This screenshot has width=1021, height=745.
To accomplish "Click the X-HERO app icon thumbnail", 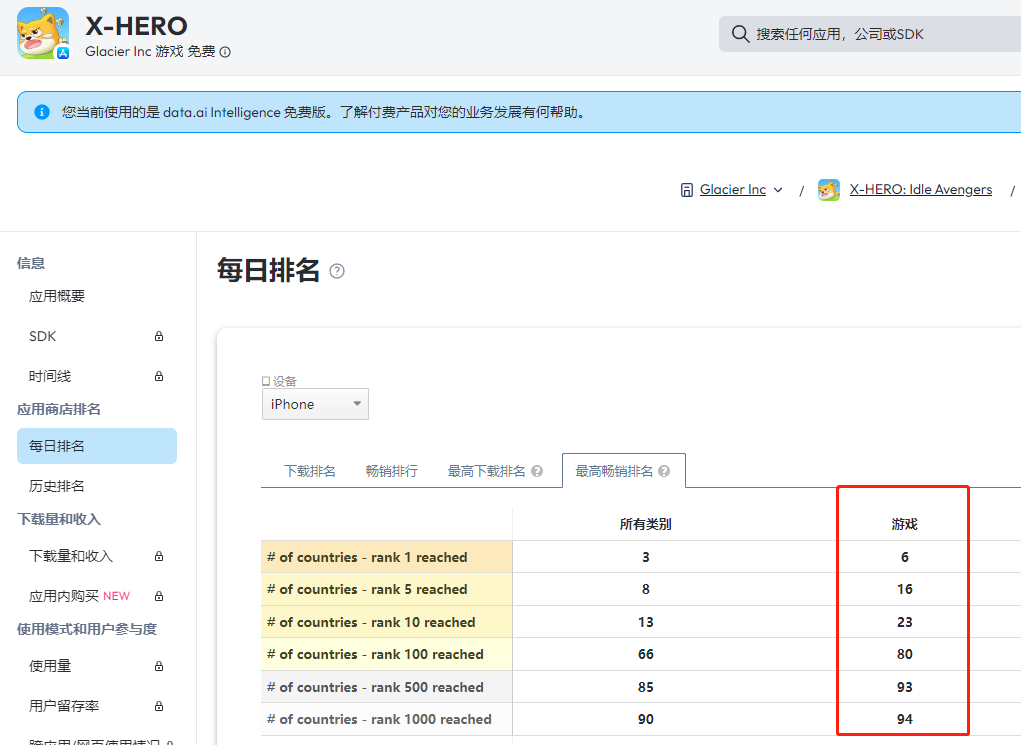I will pos(43,33).
